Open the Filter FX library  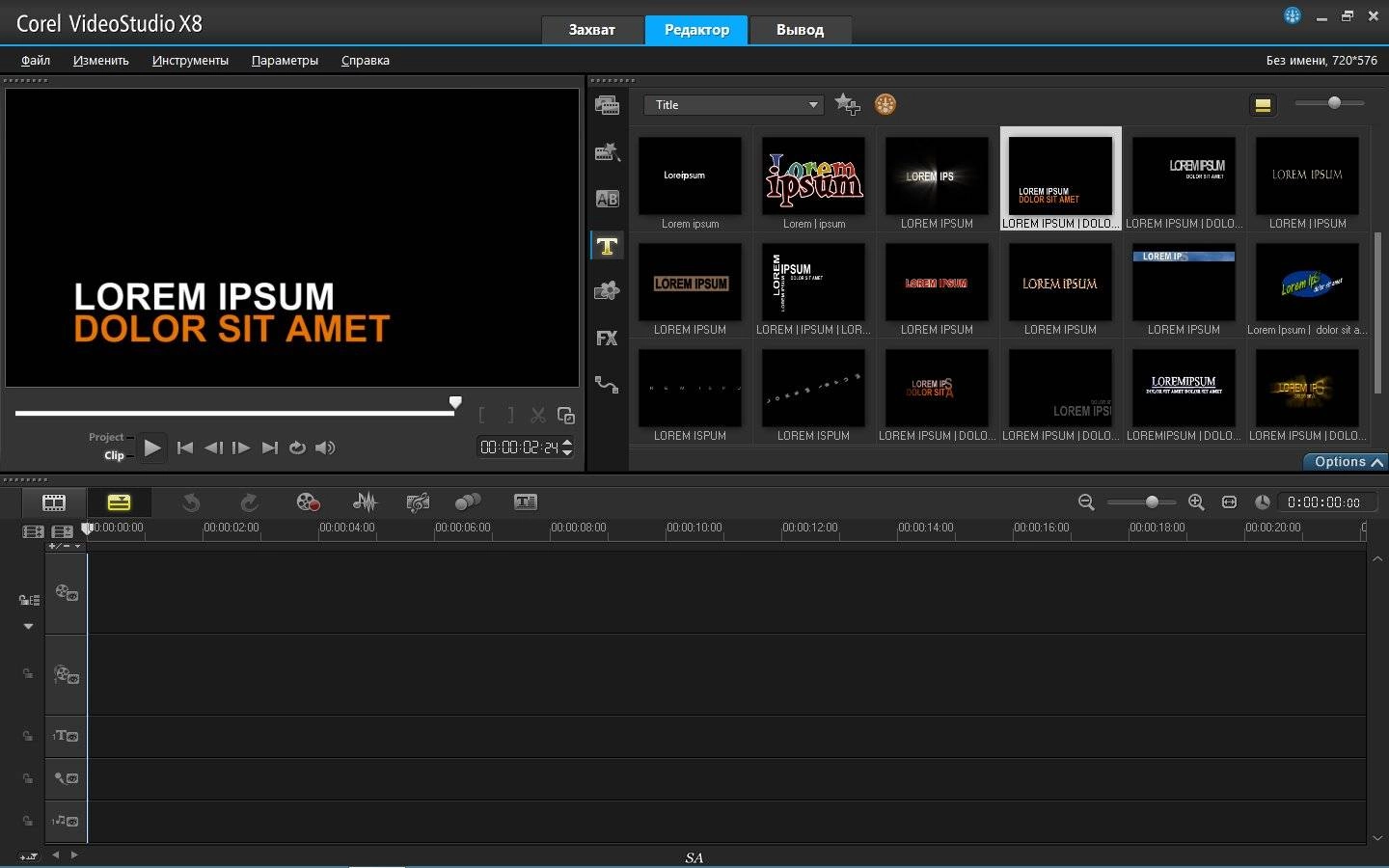click(607, 339)
